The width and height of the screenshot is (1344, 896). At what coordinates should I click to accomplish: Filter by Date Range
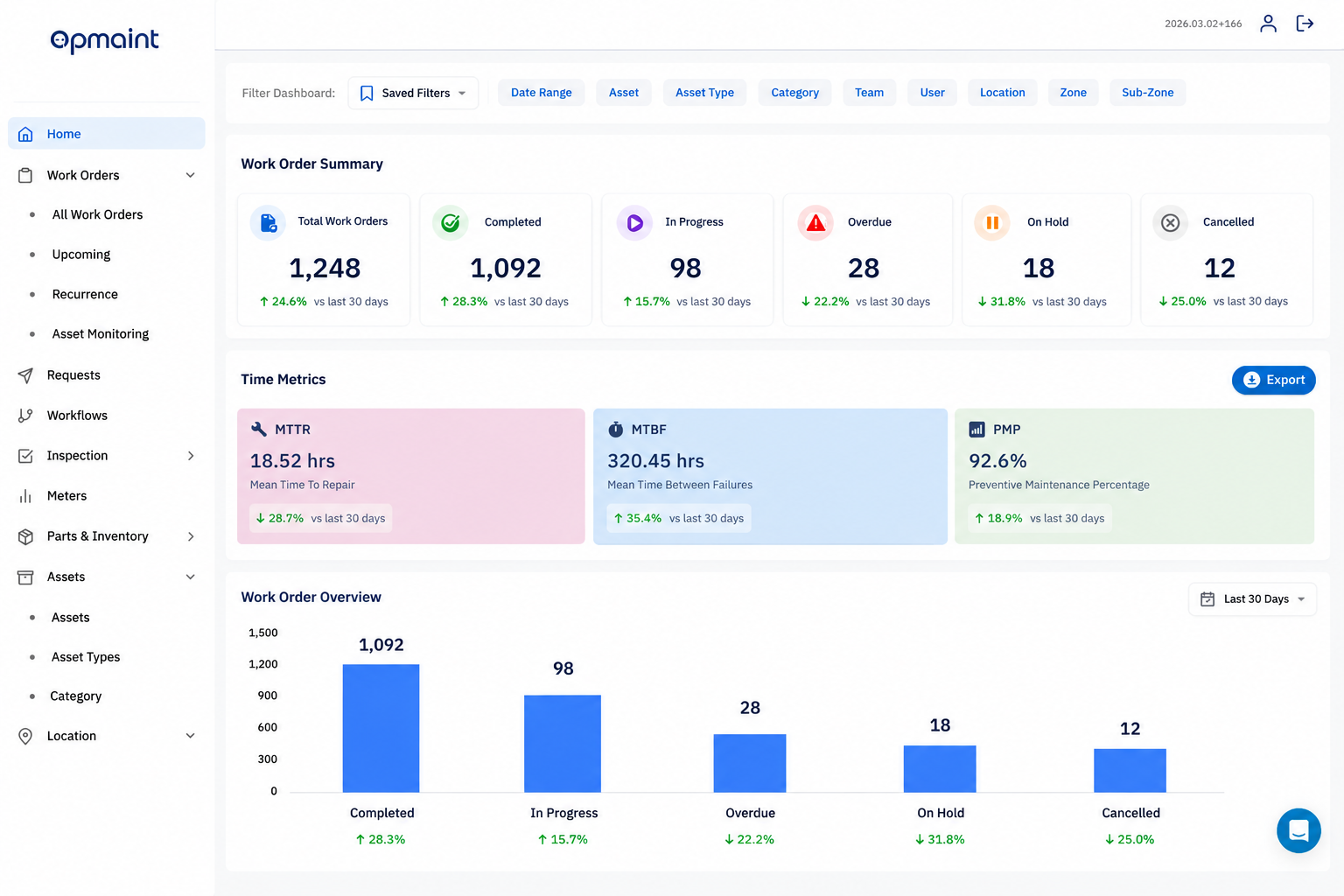click(x=541, y=93)
